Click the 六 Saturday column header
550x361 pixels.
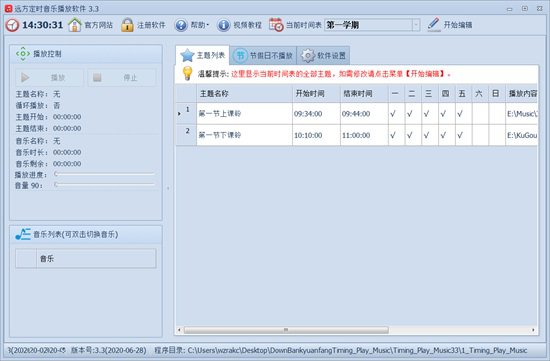coord(479,94)
